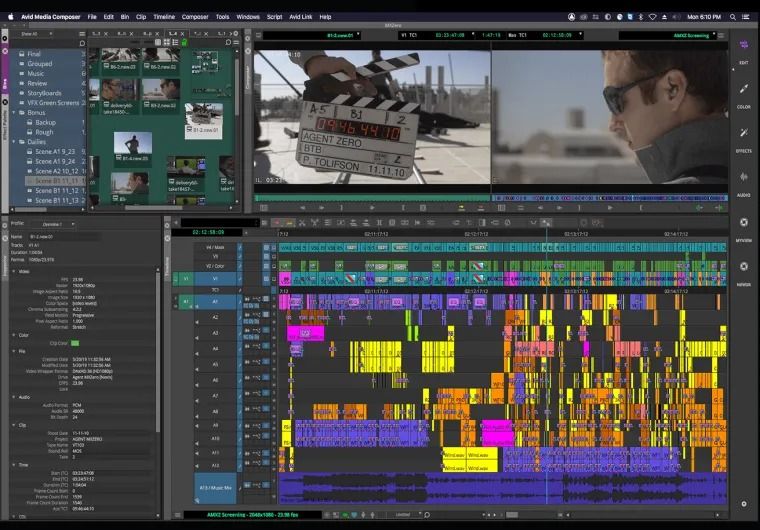Image resolution: width=760 pixels, height=530 pixels.
Task: Select the Storyboards bin
Action: tap(44, 93)
